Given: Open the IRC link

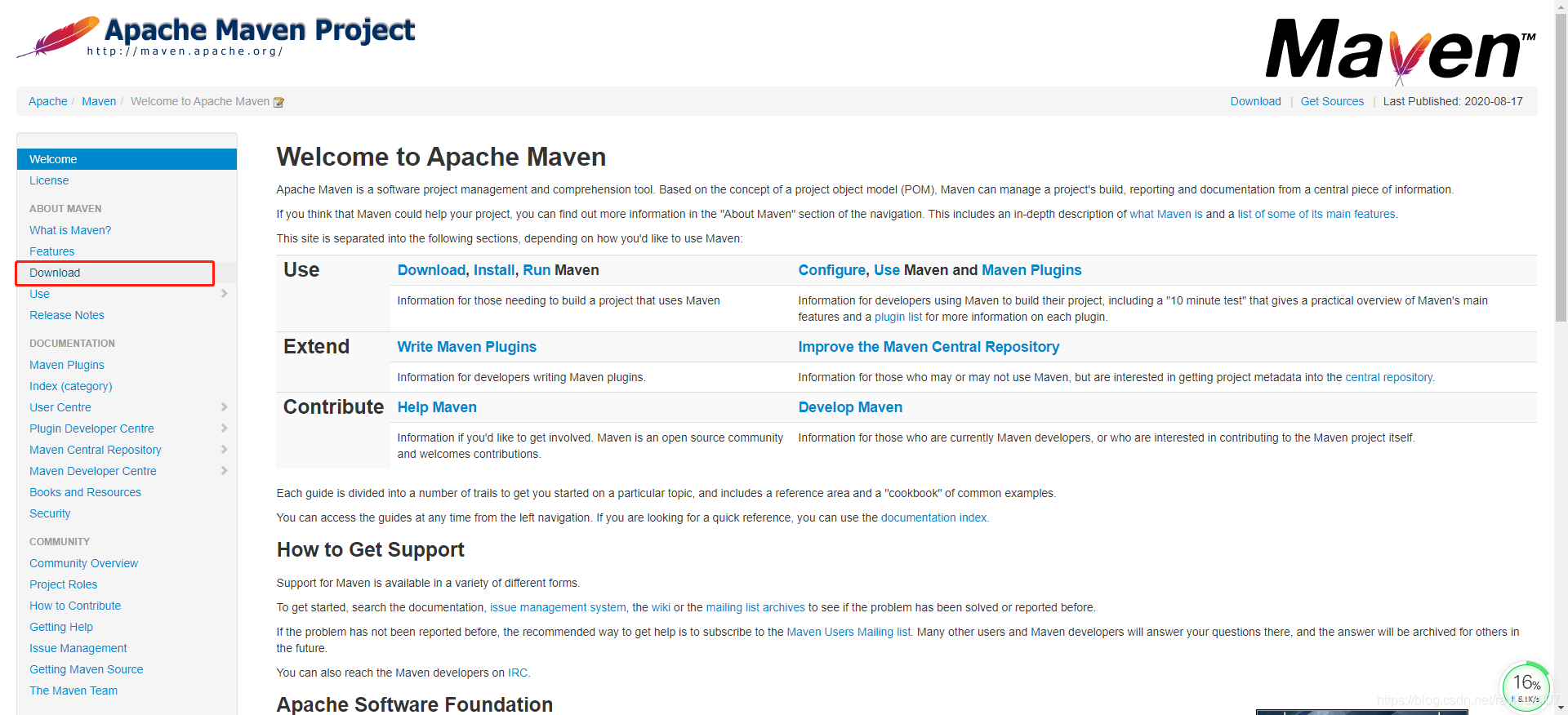Looking at the screenshot, I should tap(518, 673).
